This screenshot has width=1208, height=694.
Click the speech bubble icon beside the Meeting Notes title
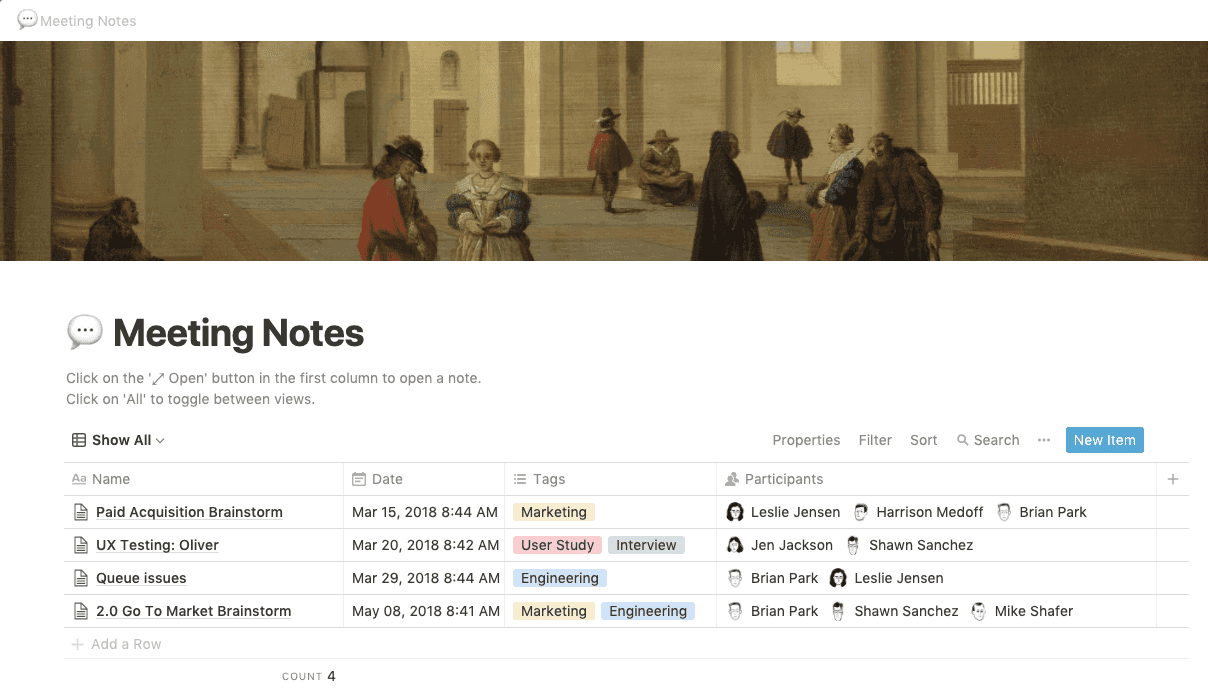85,332
